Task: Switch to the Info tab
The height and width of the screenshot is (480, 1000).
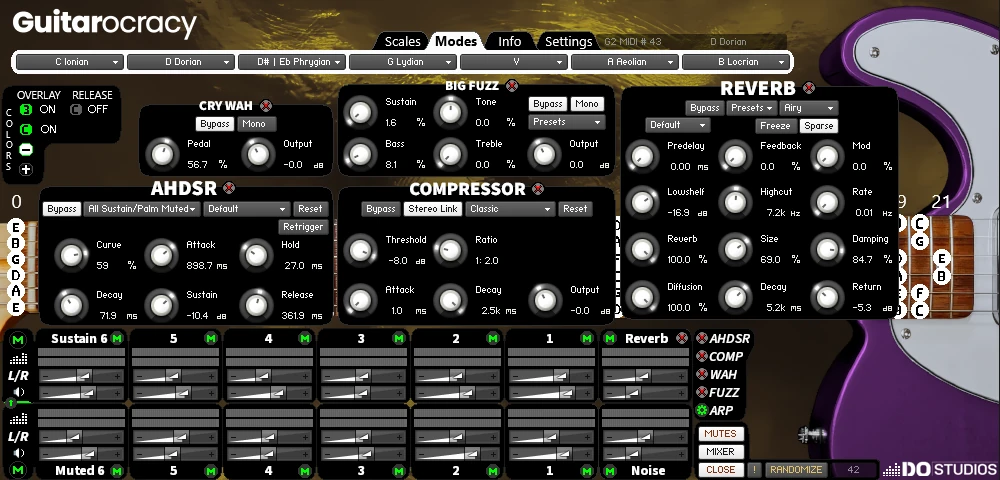Action: click(509, 41)
